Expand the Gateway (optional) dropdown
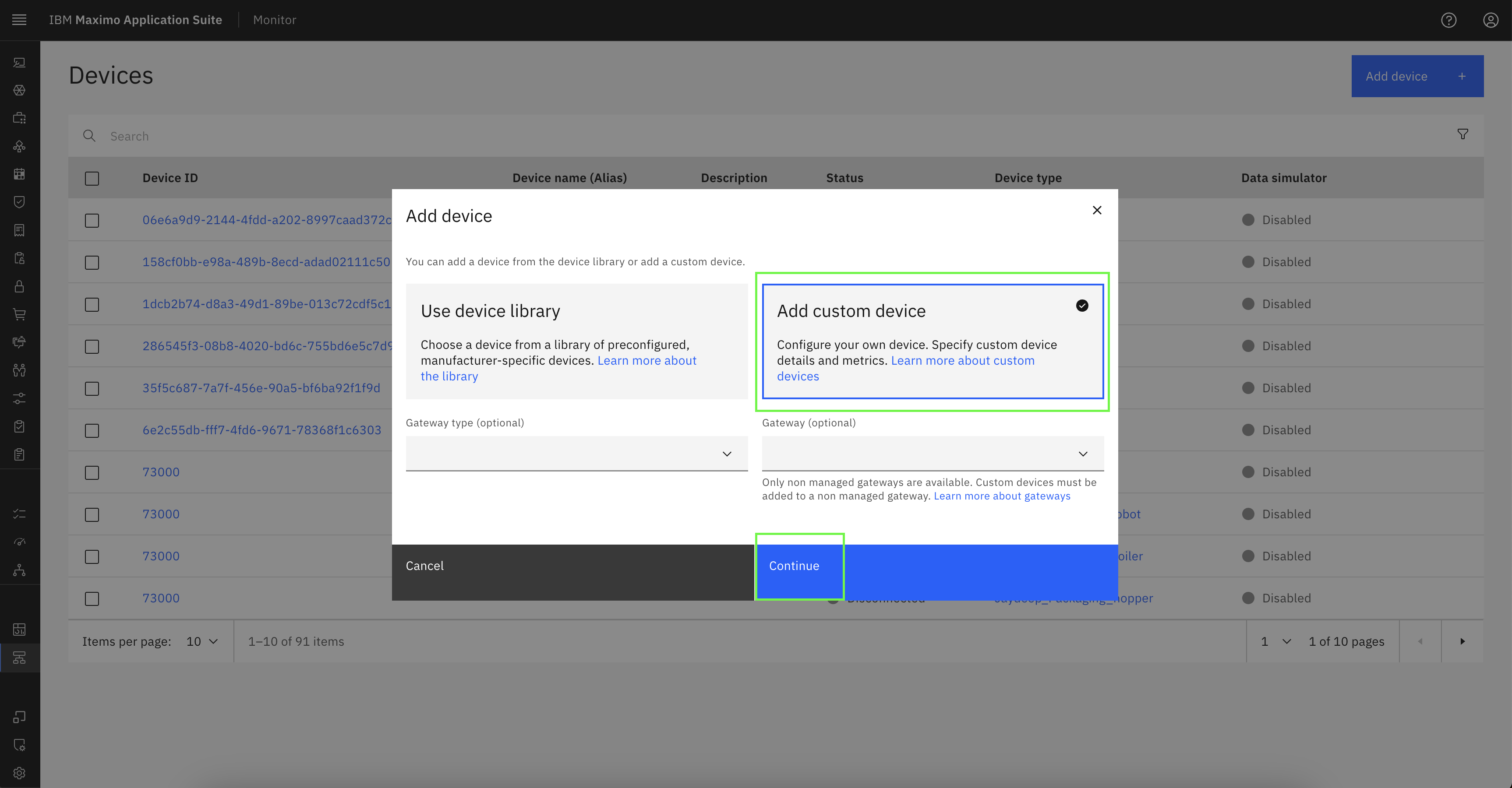Image resolution: width=1512 pixels, height=788 pixels. 932,453
